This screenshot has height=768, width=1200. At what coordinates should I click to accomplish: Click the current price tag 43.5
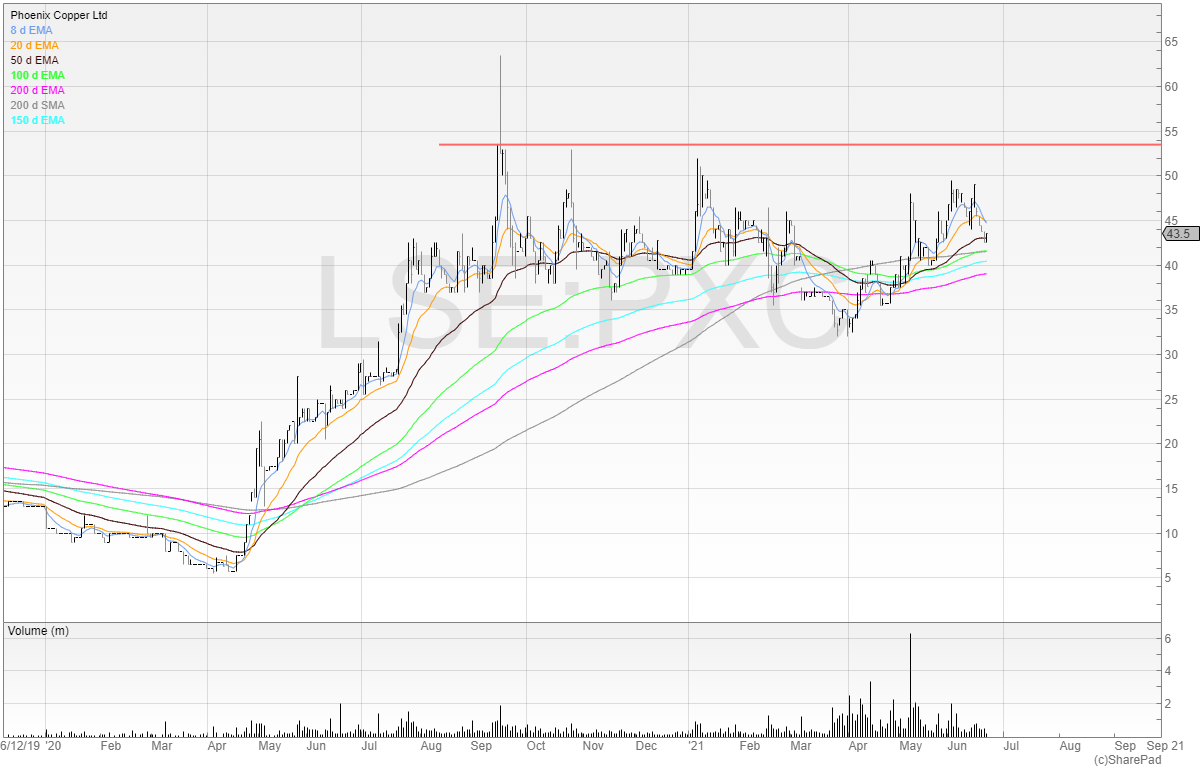click(x=1180, y=234)
